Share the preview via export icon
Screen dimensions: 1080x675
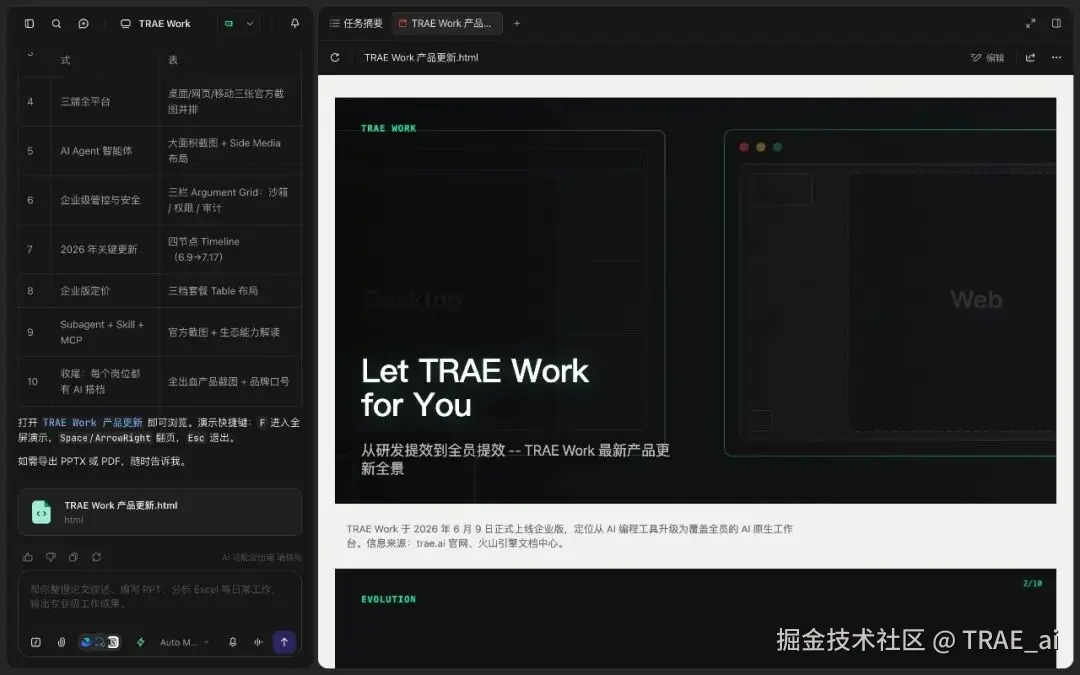coord(1030,58)
